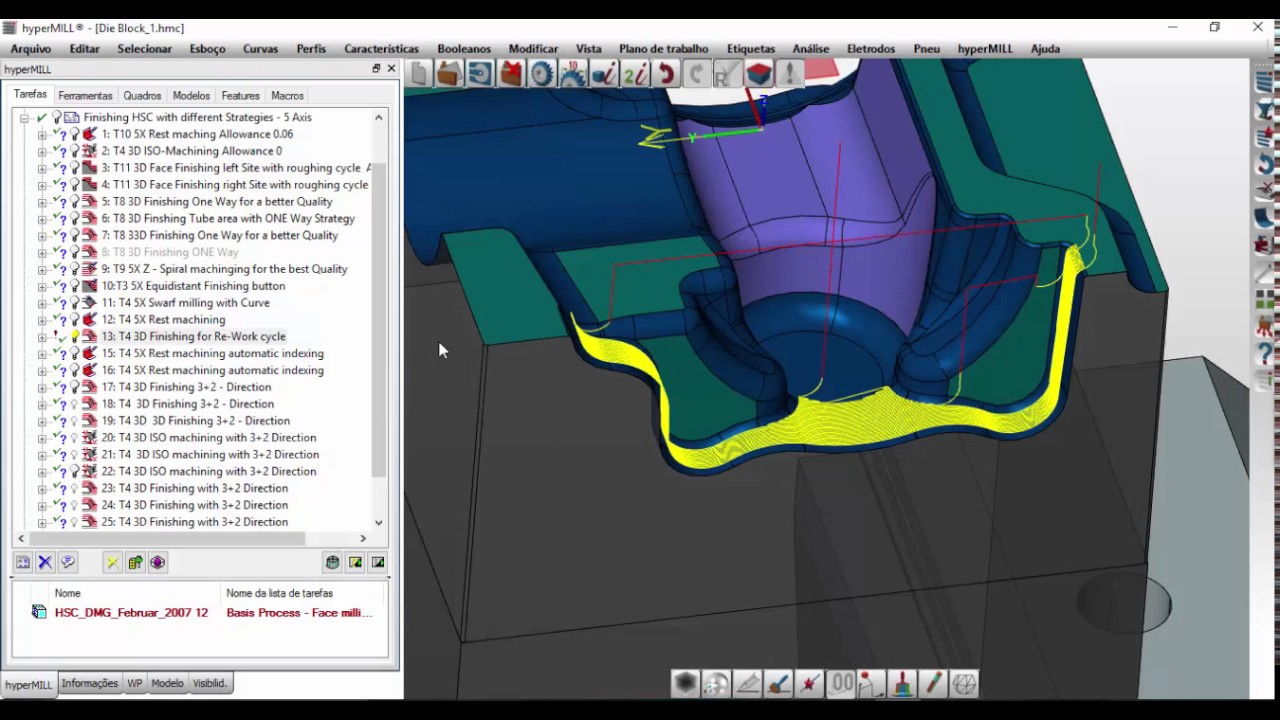1280x720 pixels.
Task: Toggle the lightbulb for job 1: T10 5X Rest maching
Action: (74, 134)
